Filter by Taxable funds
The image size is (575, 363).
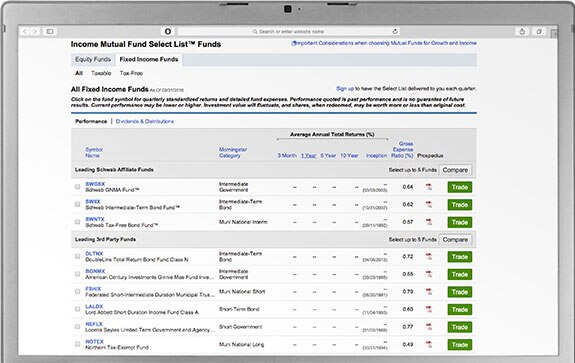[101, 73]
